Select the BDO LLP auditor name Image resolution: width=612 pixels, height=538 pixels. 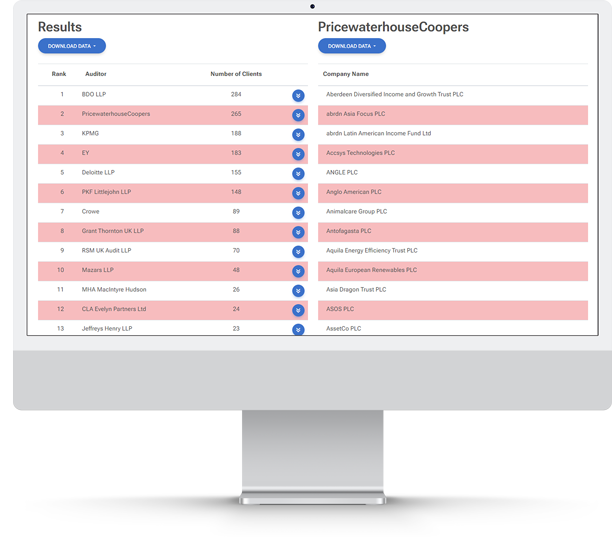[94, 94]
